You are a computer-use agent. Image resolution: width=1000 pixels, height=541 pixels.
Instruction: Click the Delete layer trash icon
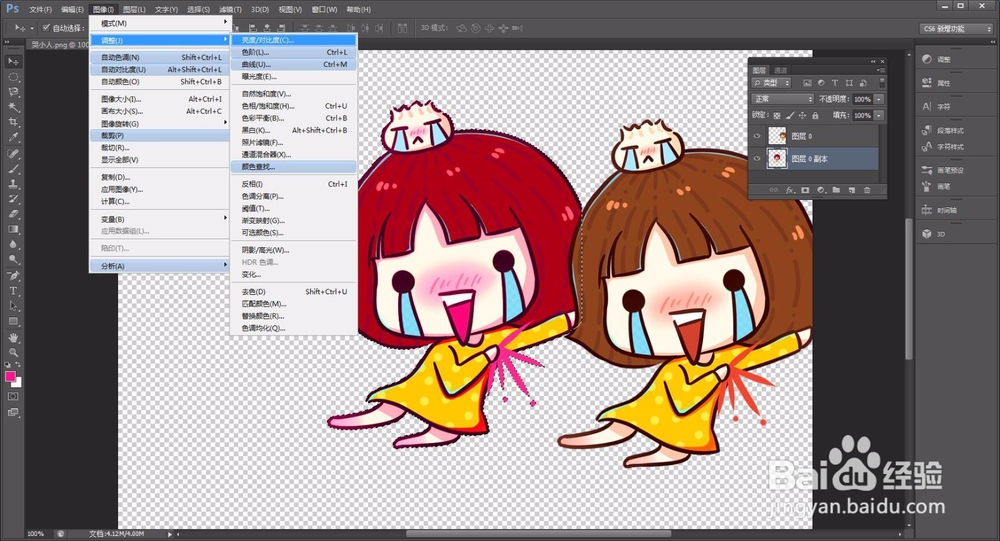(867, 190)
